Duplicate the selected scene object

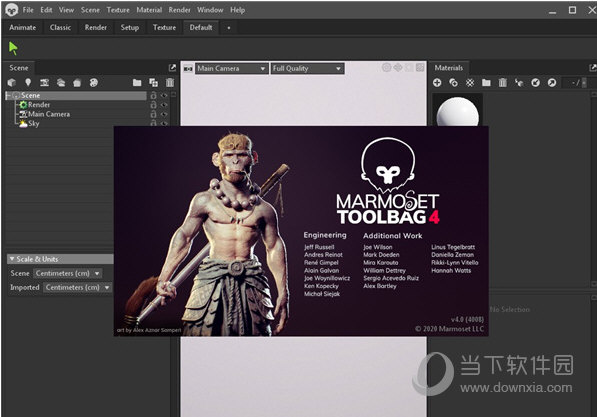(153, 83)
